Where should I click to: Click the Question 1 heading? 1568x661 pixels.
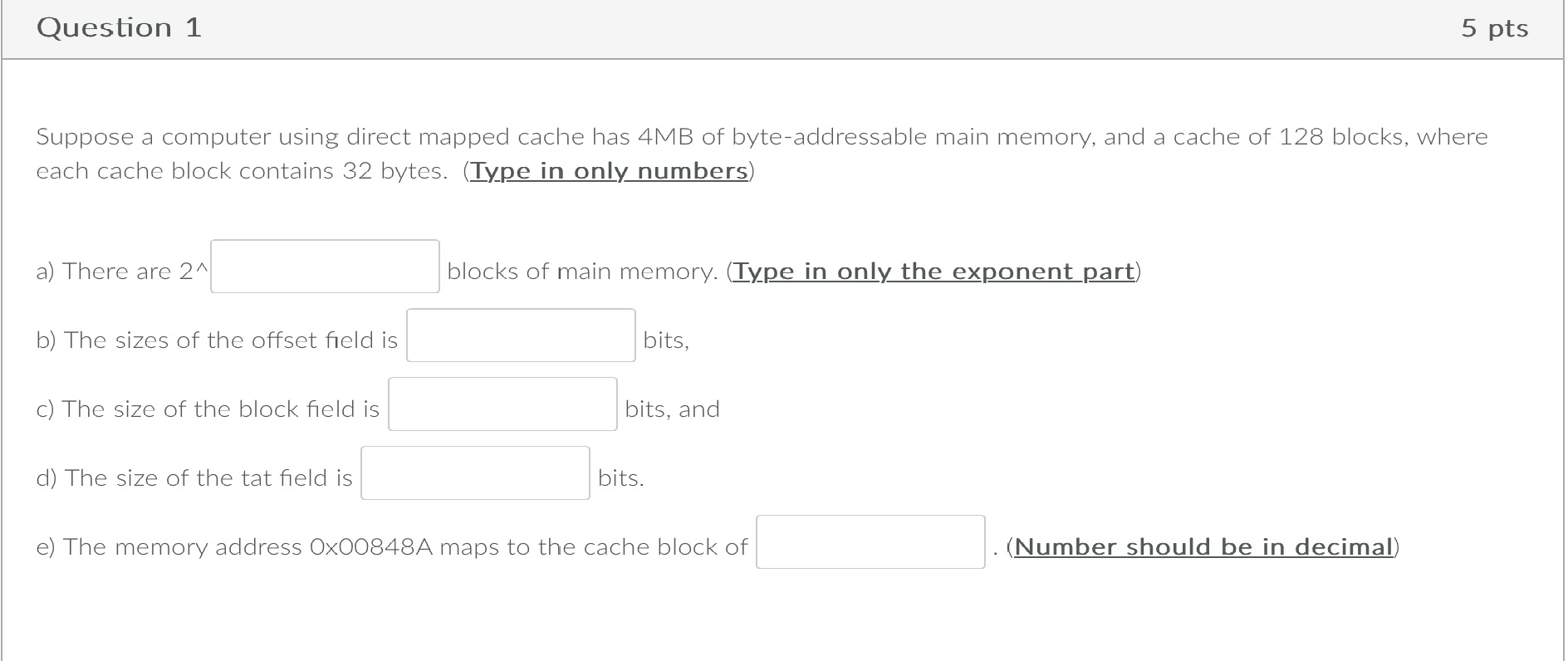(120, 28)
